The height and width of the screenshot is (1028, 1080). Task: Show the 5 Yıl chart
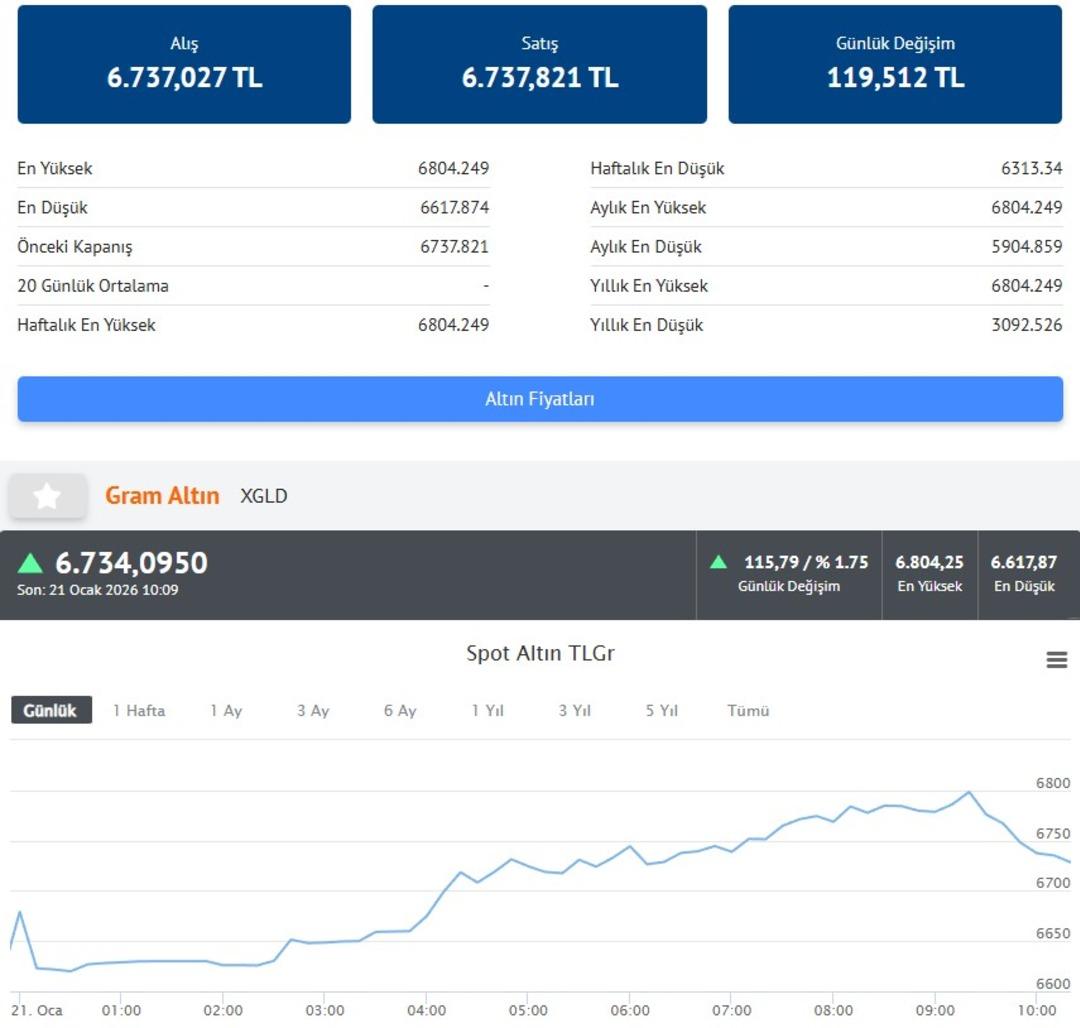[x=662, y=710]
